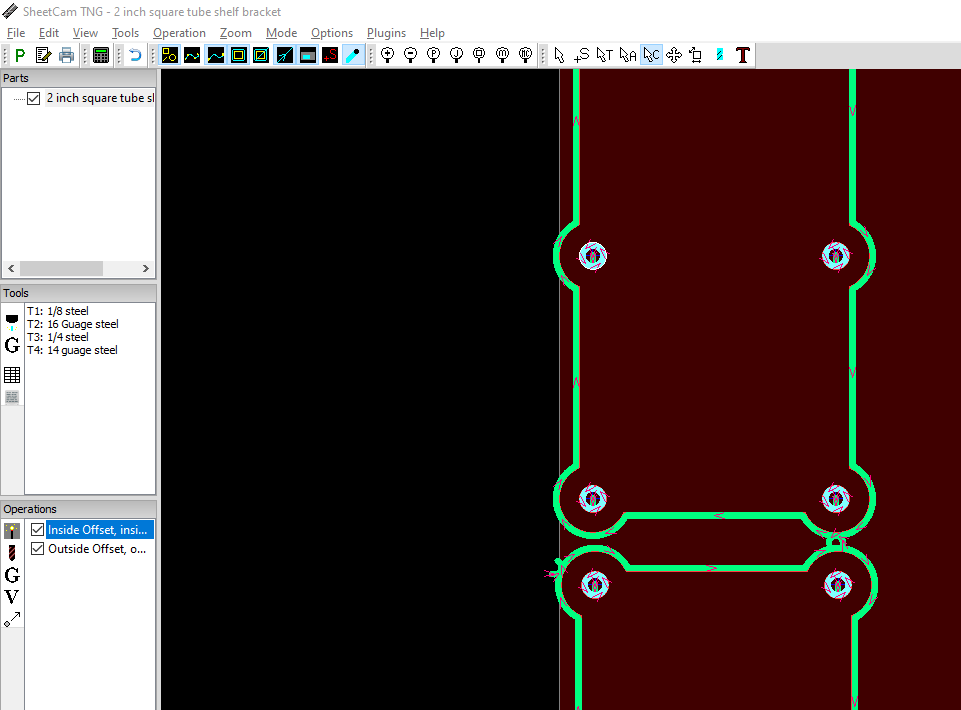Viewport: 961px width, 710px height.
Task: Click the Parts panel horizontal scrollbar thumb
Action: (x=61, y=269)
